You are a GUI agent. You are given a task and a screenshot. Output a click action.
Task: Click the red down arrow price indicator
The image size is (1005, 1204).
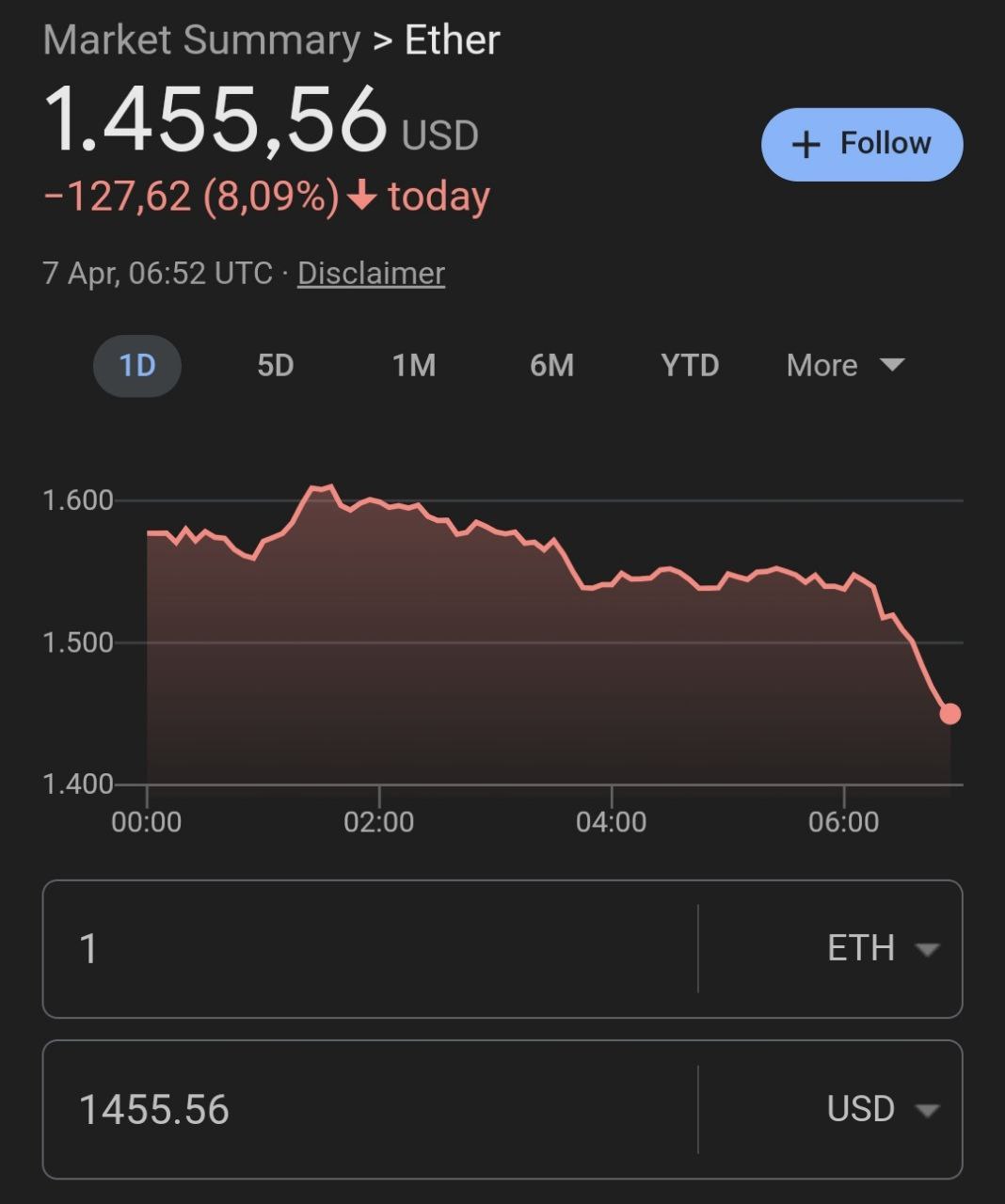(x=362, y=197)
